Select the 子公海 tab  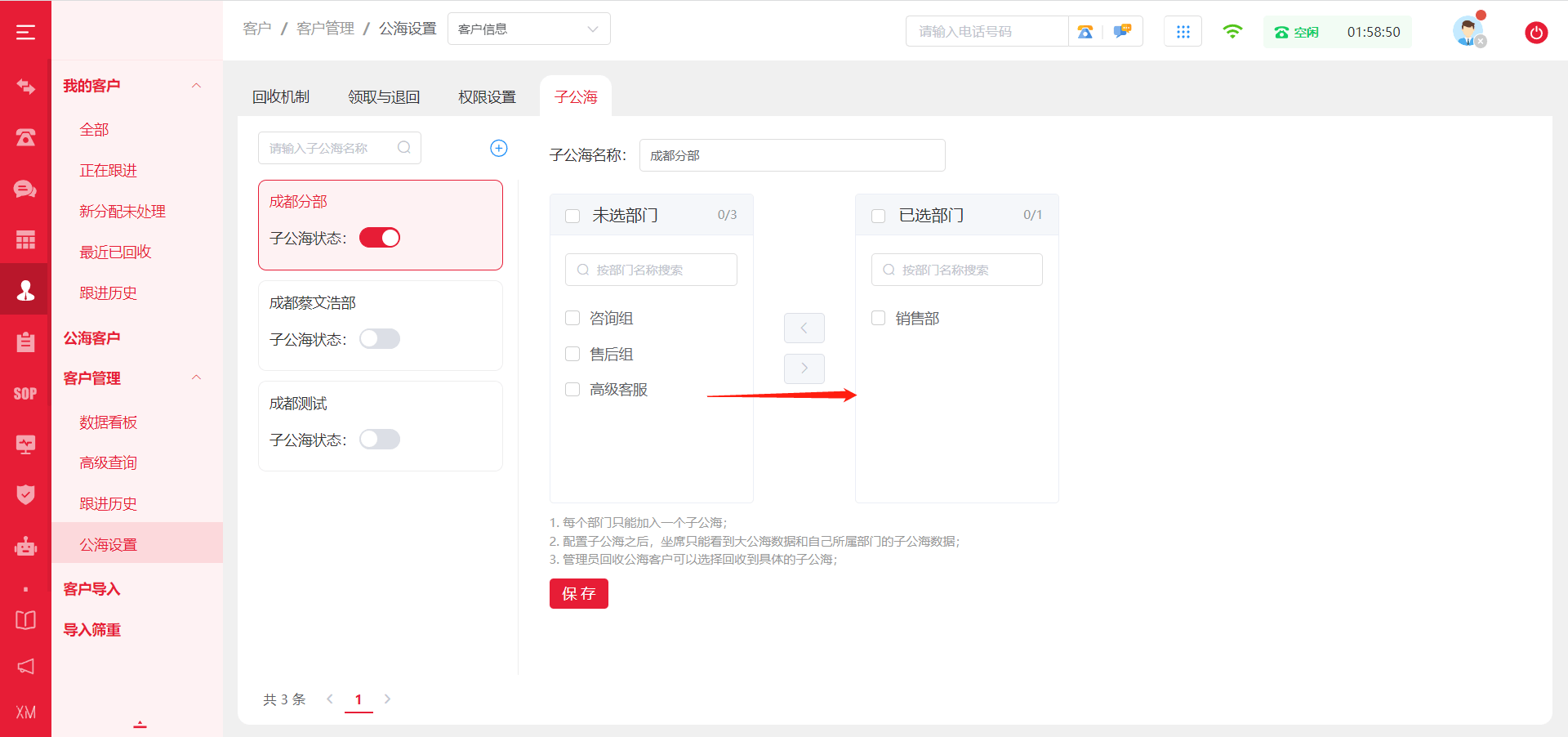click(x=576, y=96)
